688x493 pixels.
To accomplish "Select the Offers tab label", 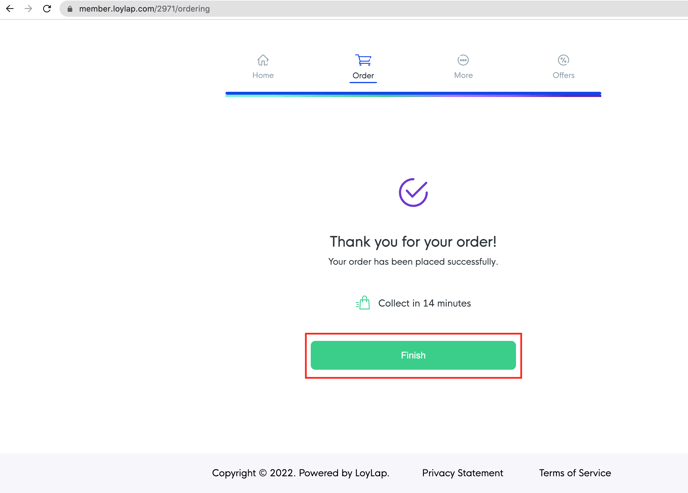I will click(x=563, y=76).
